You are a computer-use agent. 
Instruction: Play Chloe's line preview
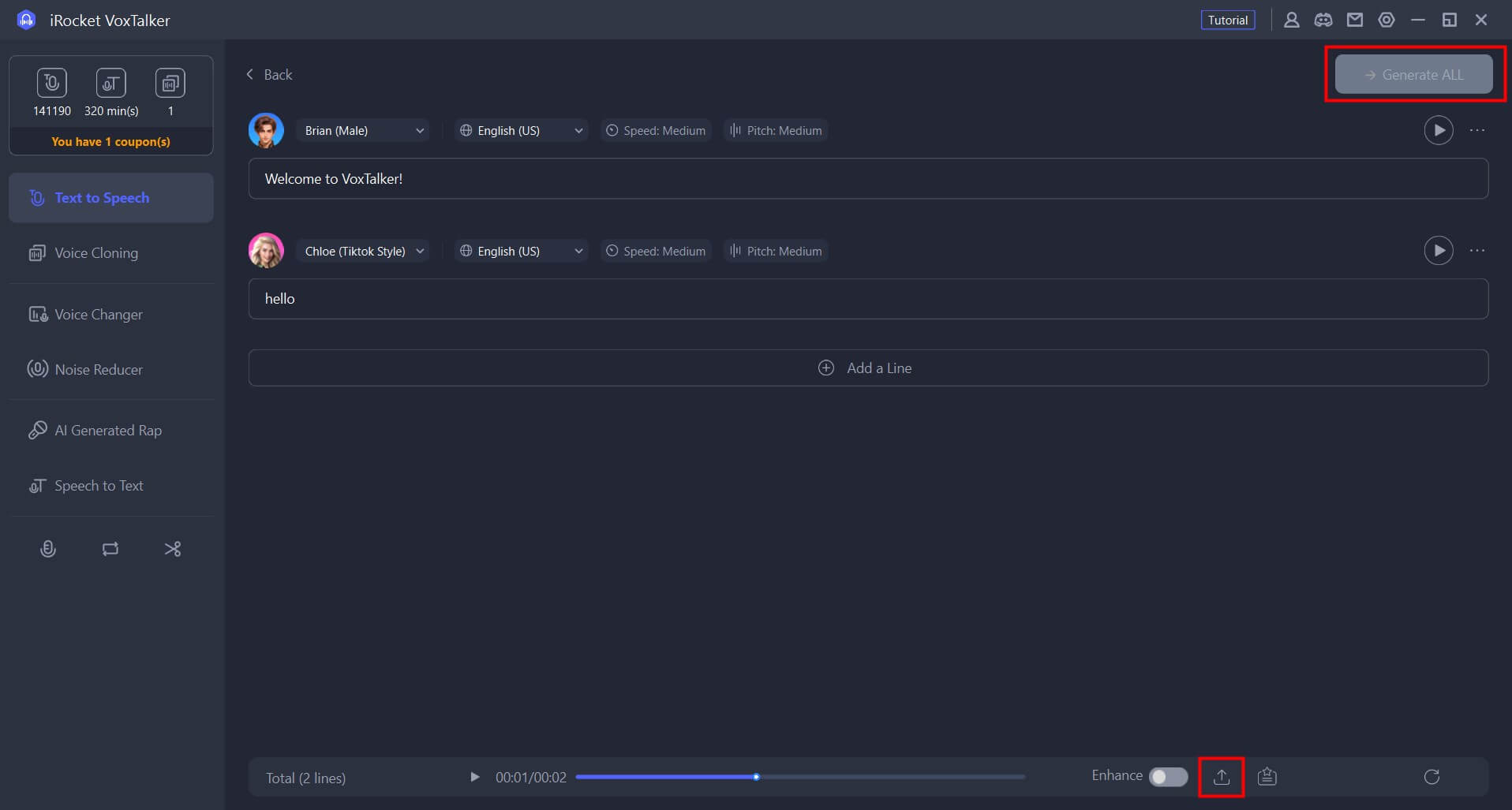coord(1439,251)
